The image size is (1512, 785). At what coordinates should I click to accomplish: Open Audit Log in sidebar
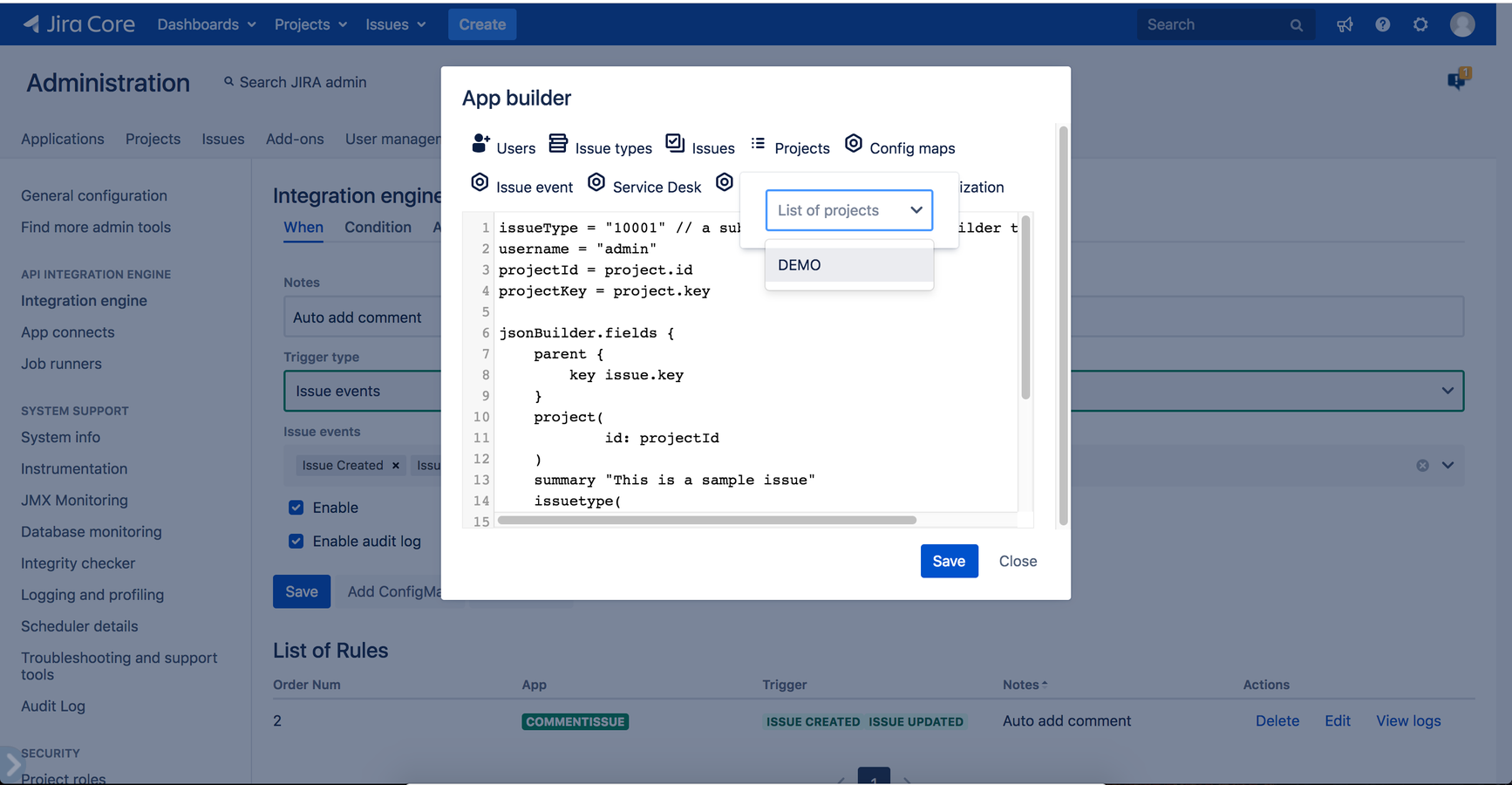coord(53,706)
